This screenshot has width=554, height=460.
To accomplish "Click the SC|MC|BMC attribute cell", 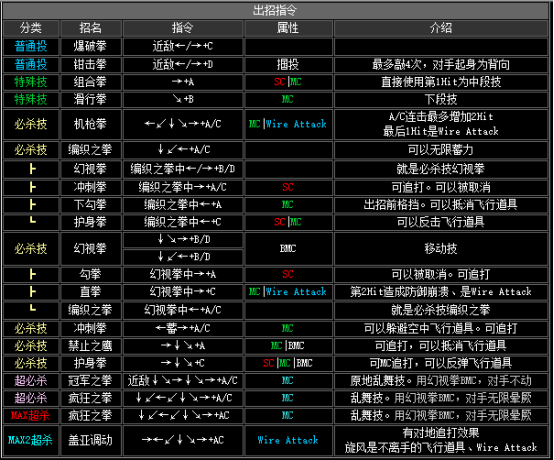I will tap(288, 363).
